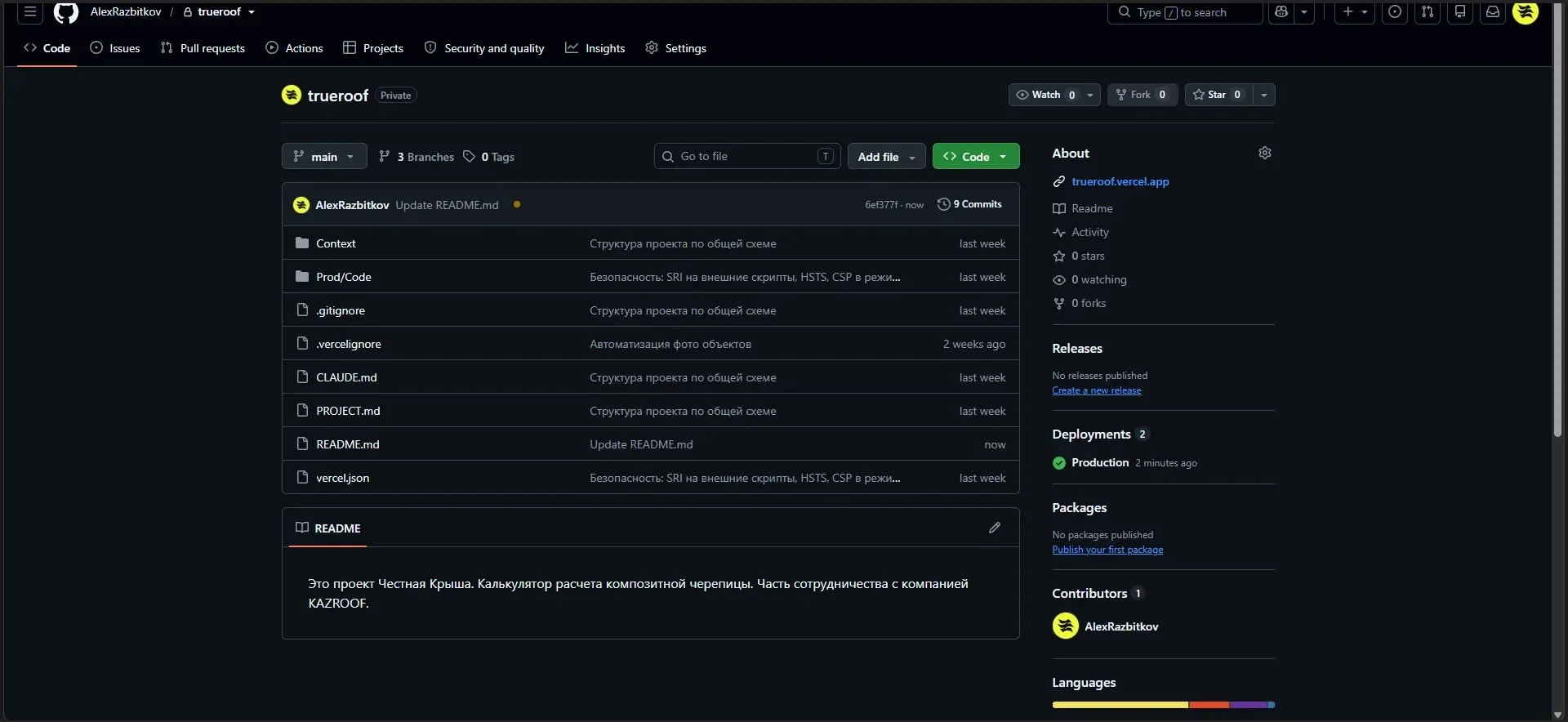
Task: Click the Fork button
Action: [1143, 95]
